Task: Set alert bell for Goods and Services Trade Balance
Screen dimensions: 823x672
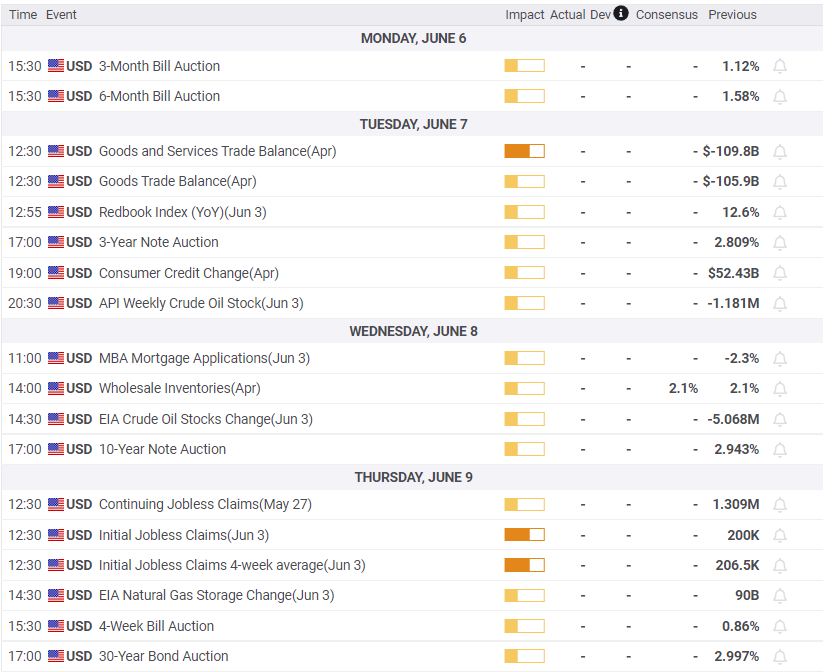Action: [780, 151]
